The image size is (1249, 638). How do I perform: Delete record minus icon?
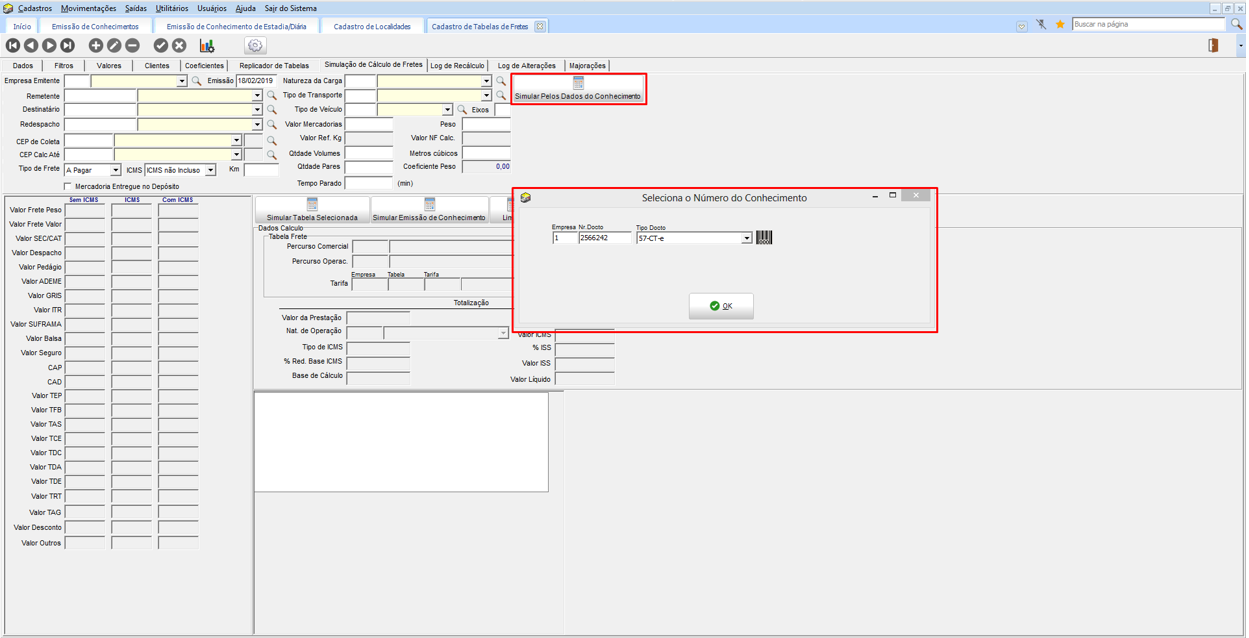132,45
